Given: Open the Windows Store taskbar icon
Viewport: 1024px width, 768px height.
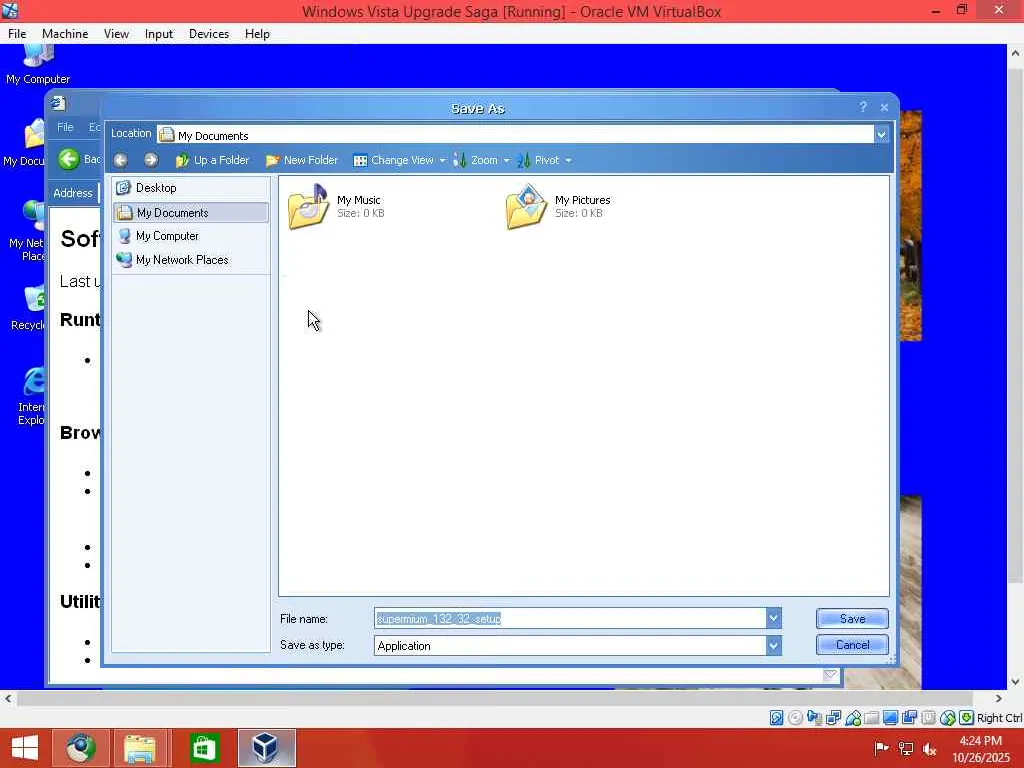Looking at the screenshot, I should click(x=204, y=748).
